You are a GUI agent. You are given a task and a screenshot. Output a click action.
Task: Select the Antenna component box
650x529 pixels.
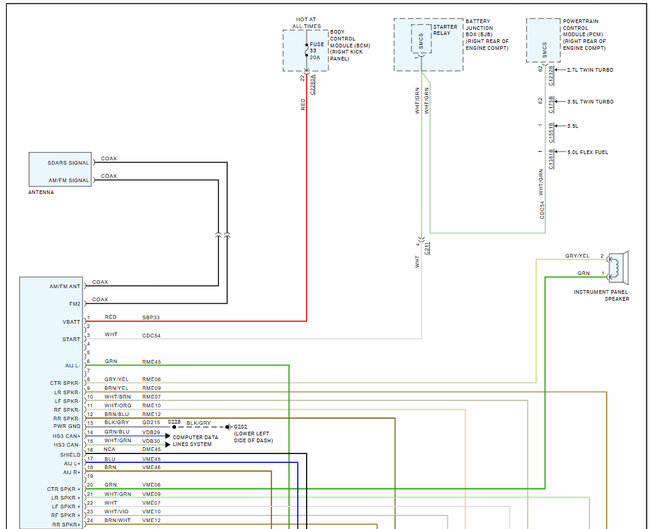pos(60,169)
